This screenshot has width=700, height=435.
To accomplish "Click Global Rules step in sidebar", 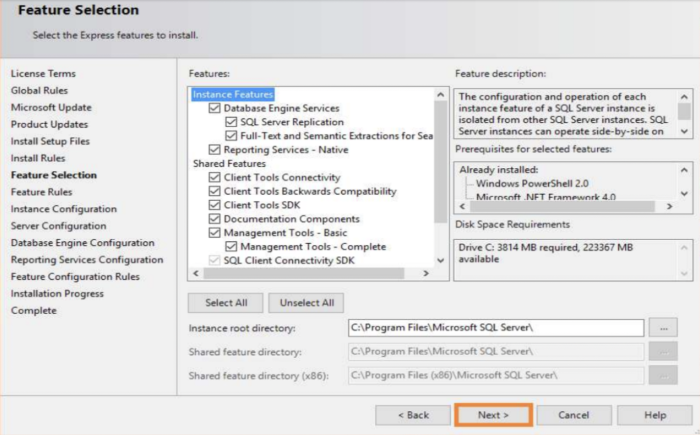I will tap(39, 90).
